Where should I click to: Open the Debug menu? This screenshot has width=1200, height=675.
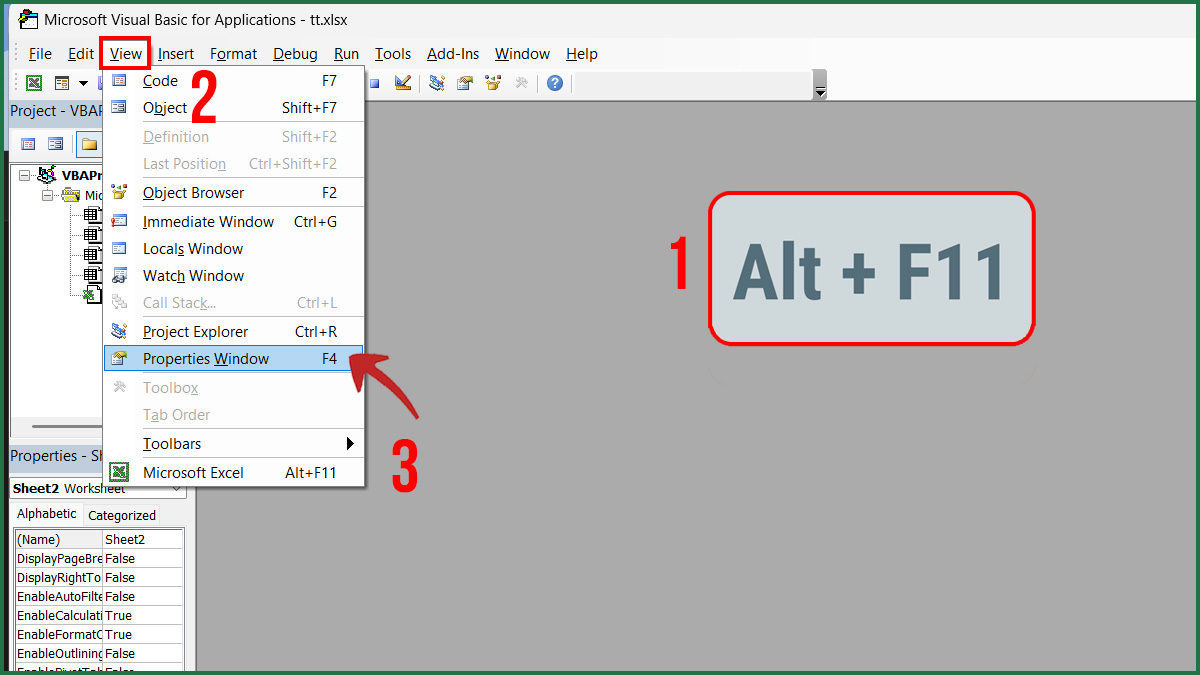294,53
